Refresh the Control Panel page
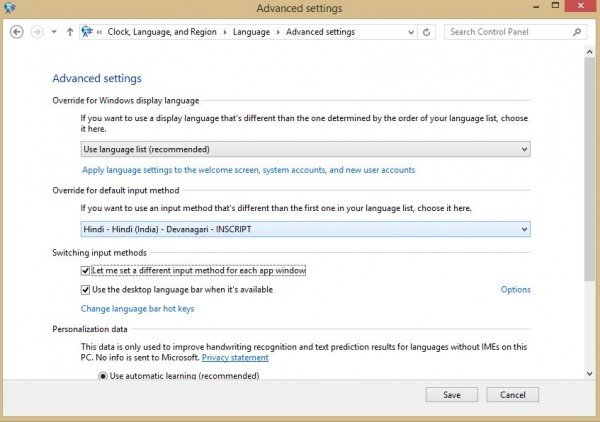The width and height of the screenshot is (600, 422). (x=428, y=32)
